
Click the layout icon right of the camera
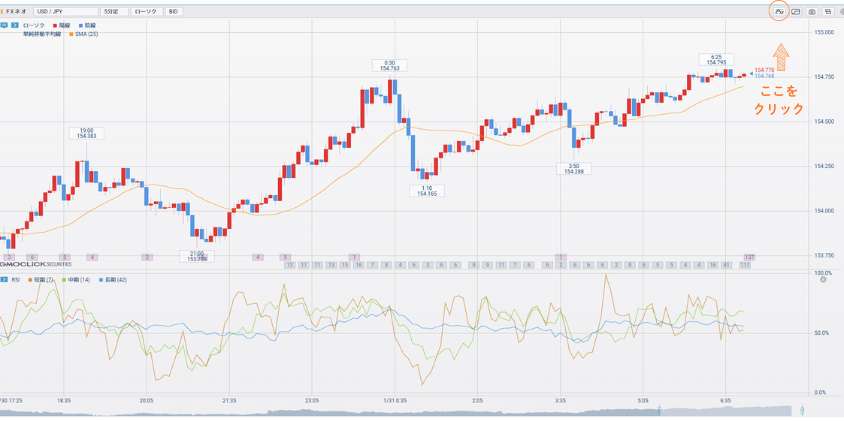pyautogui.click(x=828, y=11)
